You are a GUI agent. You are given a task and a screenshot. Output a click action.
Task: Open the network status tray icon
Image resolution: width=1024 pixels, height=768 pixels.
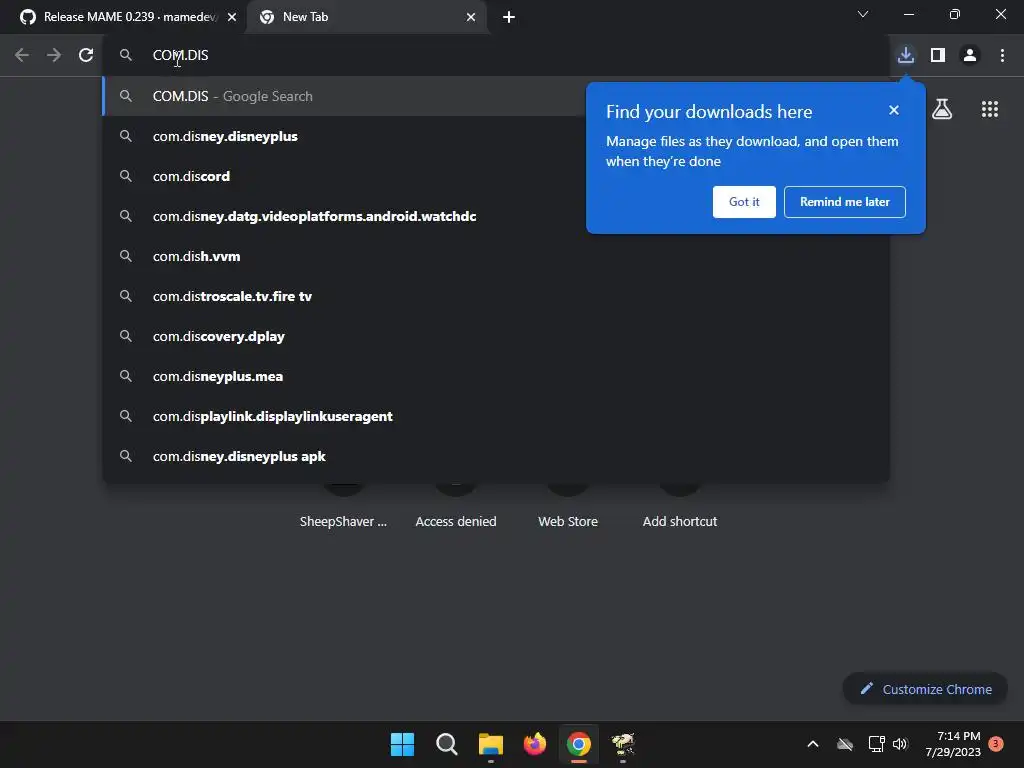point(876,744)
